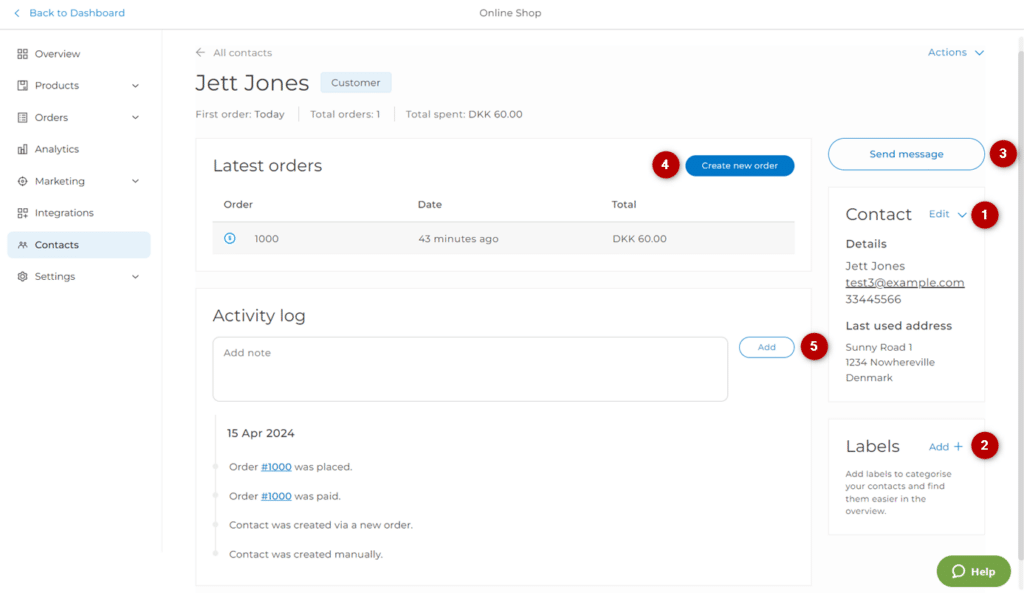Screen dimensions: 1024x593
Task: Expand the Marketing submenu chevron
Action: pos(135,181)
